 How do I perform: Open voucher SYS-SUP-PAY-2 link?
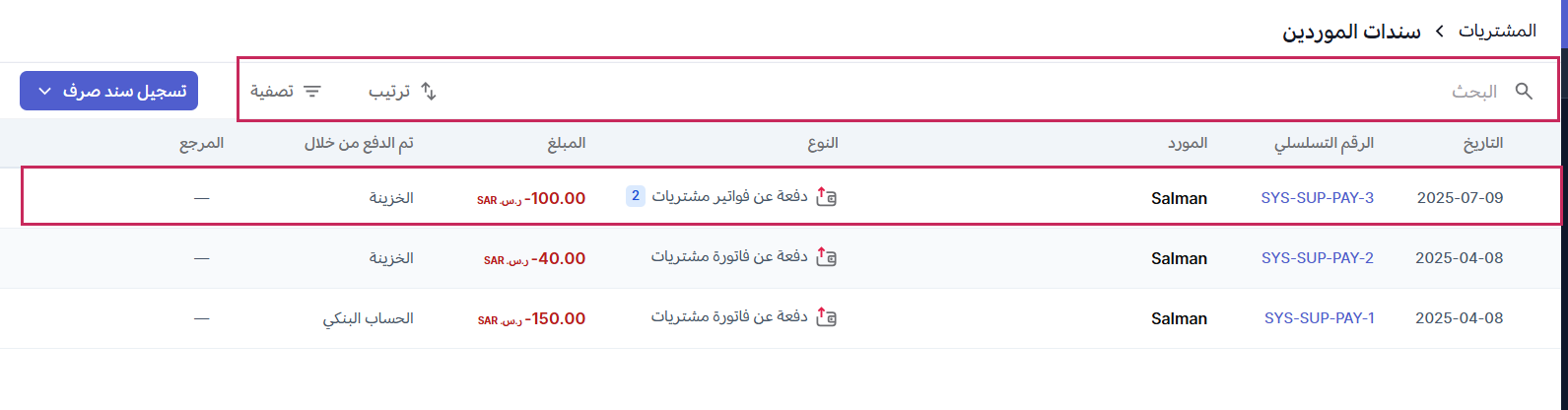pyautogui.click(x=1317, y=258)
